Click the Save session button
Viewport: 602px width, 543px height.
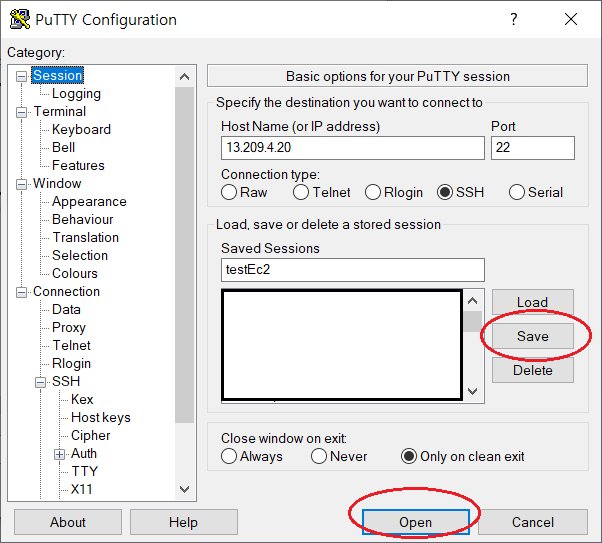coord(533,336)
